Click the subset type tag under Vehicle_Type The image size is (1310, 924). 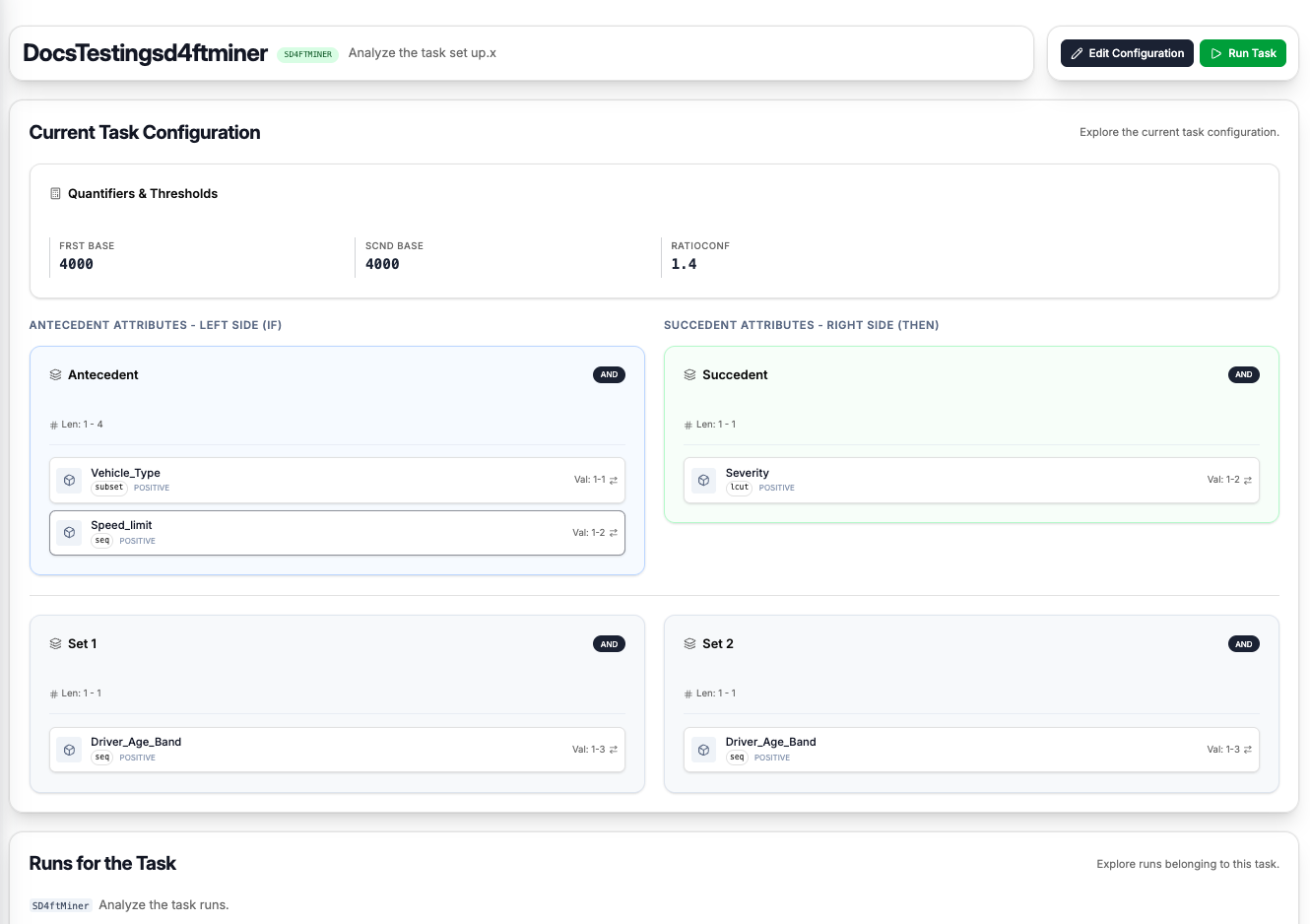(x=109, y=488)
